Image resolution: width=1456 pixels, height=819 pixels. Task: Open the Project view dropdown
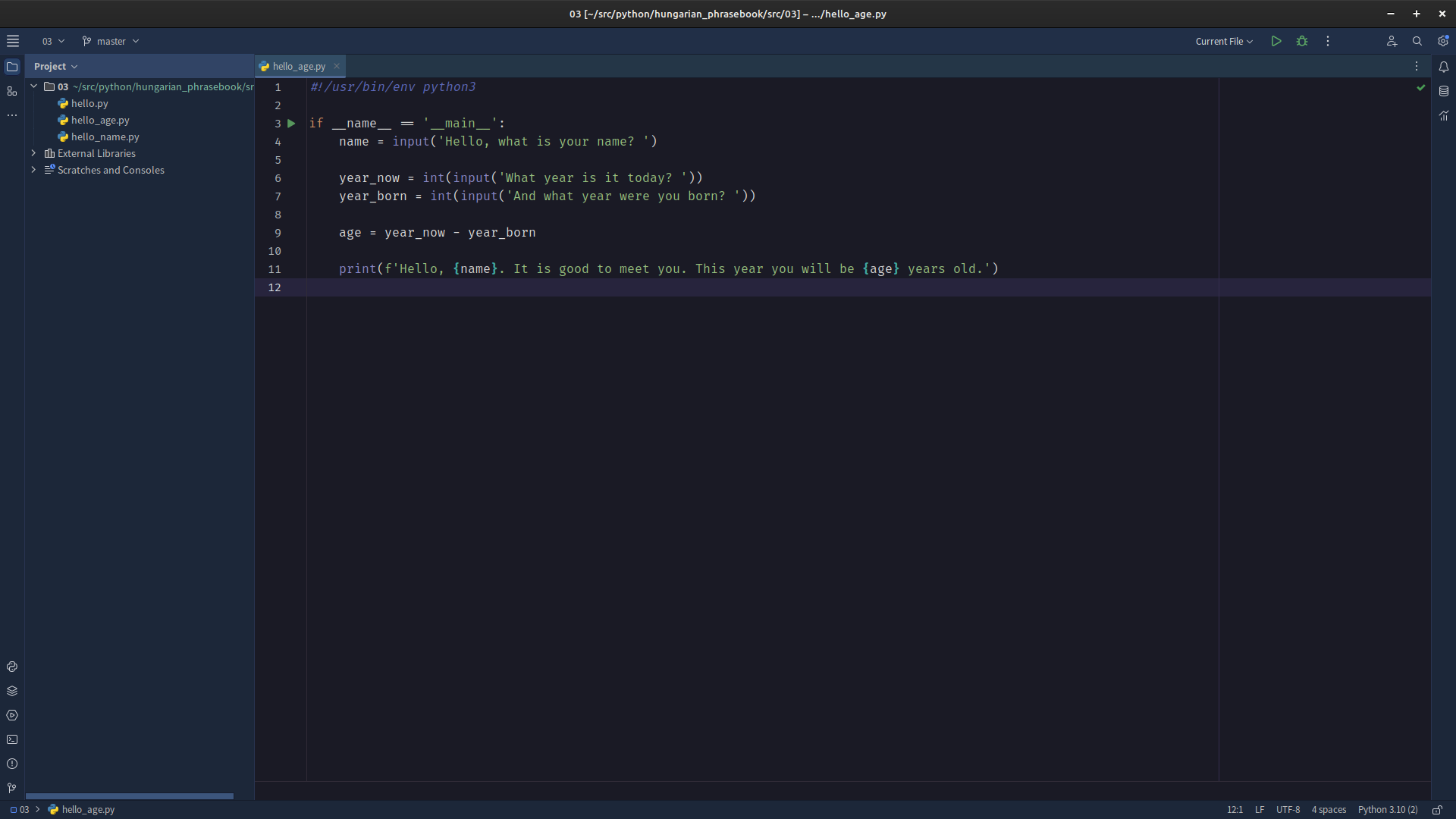point(55,66)
